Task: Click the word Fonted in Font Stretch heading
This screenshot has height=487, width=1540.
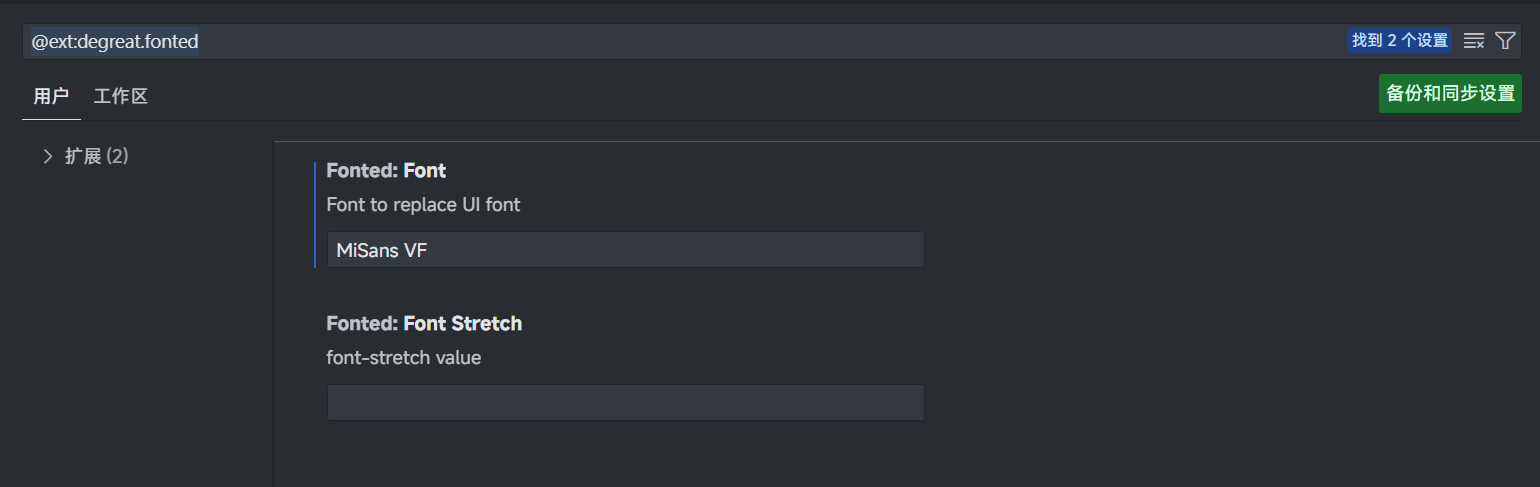Action: 362,324
